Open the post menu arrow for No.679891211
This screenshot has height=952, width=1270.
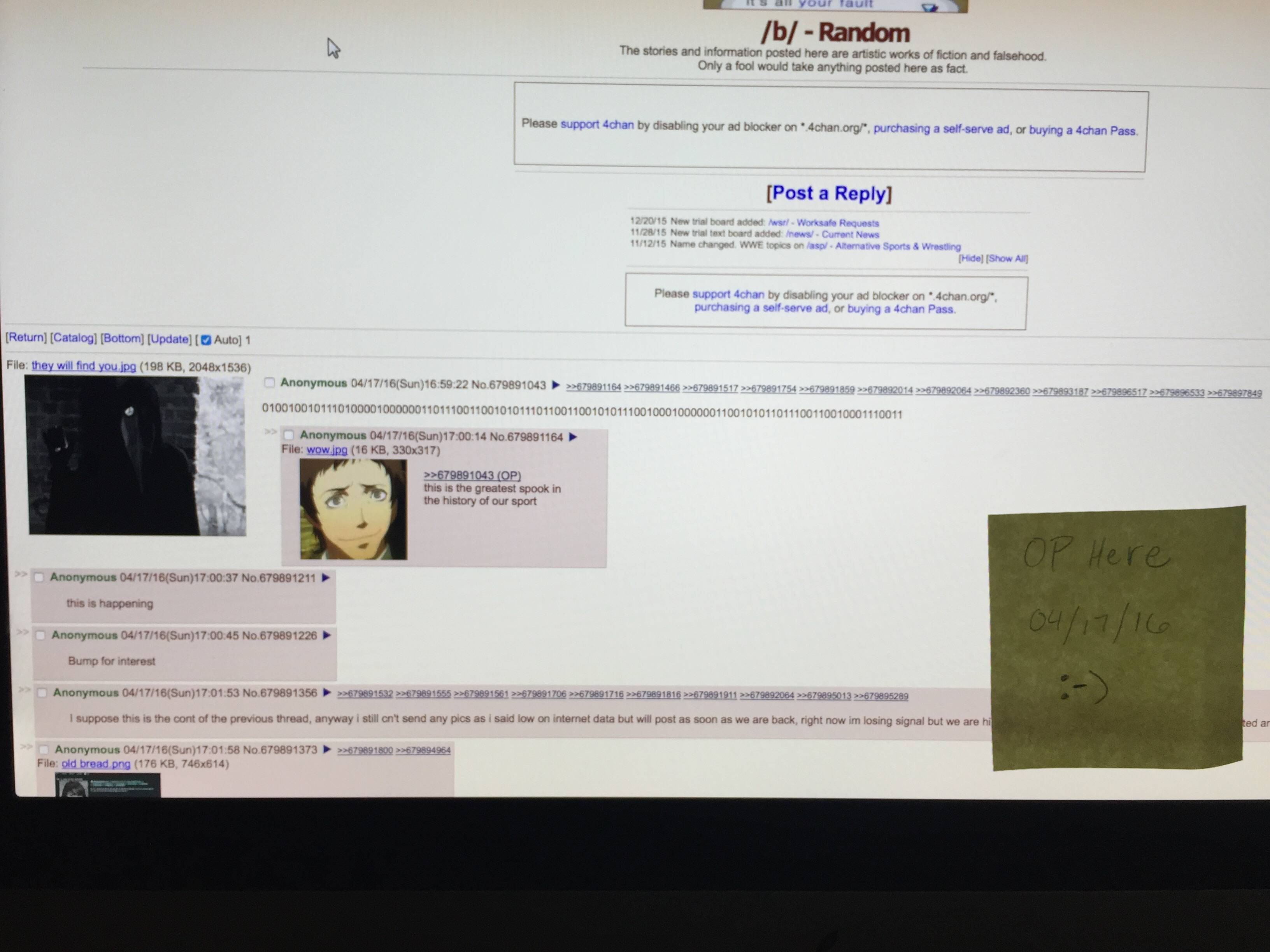click(x=326, y=578)
